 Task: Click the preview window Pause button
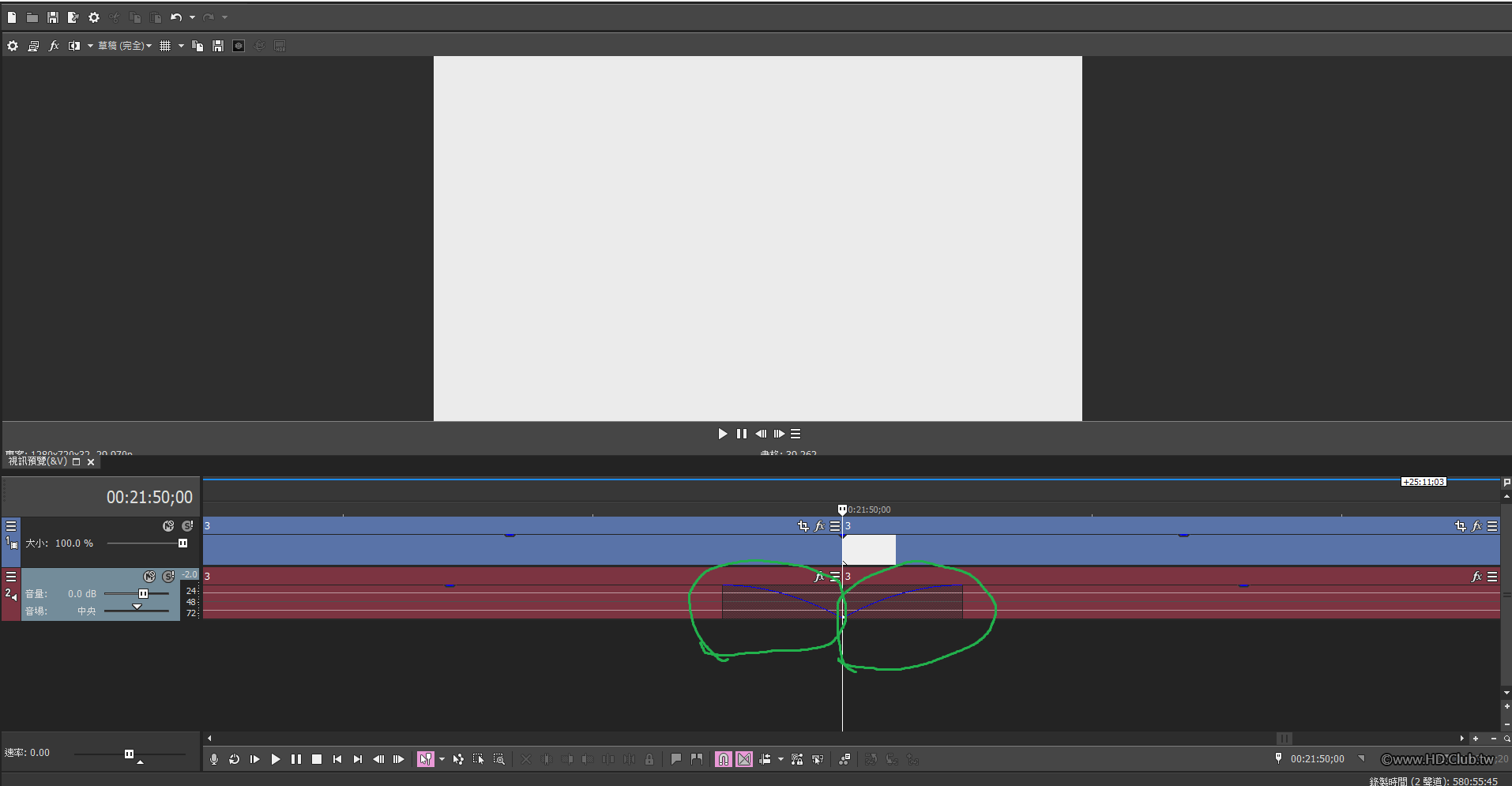(741, 434)
